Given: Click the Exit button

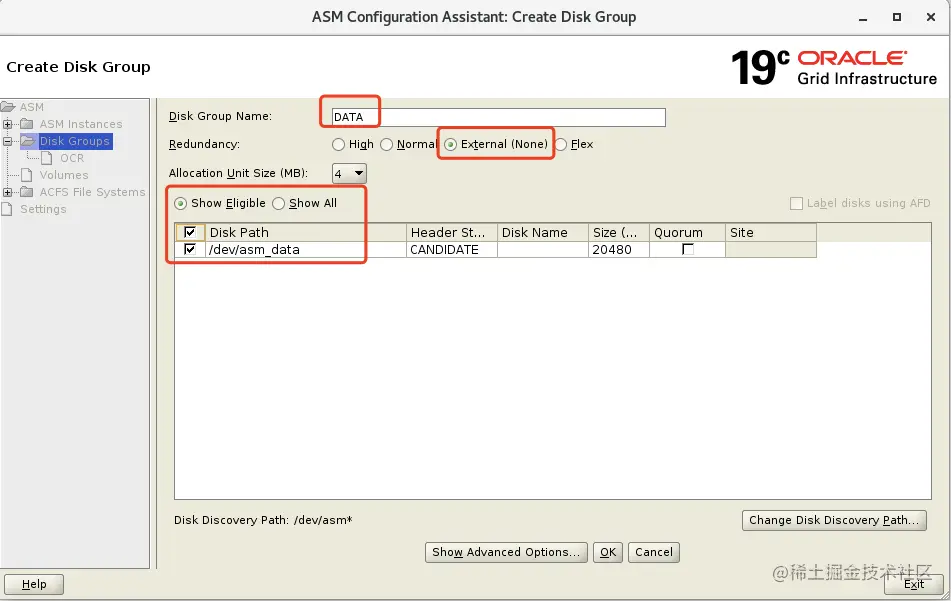Looking at the screenshot, I should coord(914,584).
